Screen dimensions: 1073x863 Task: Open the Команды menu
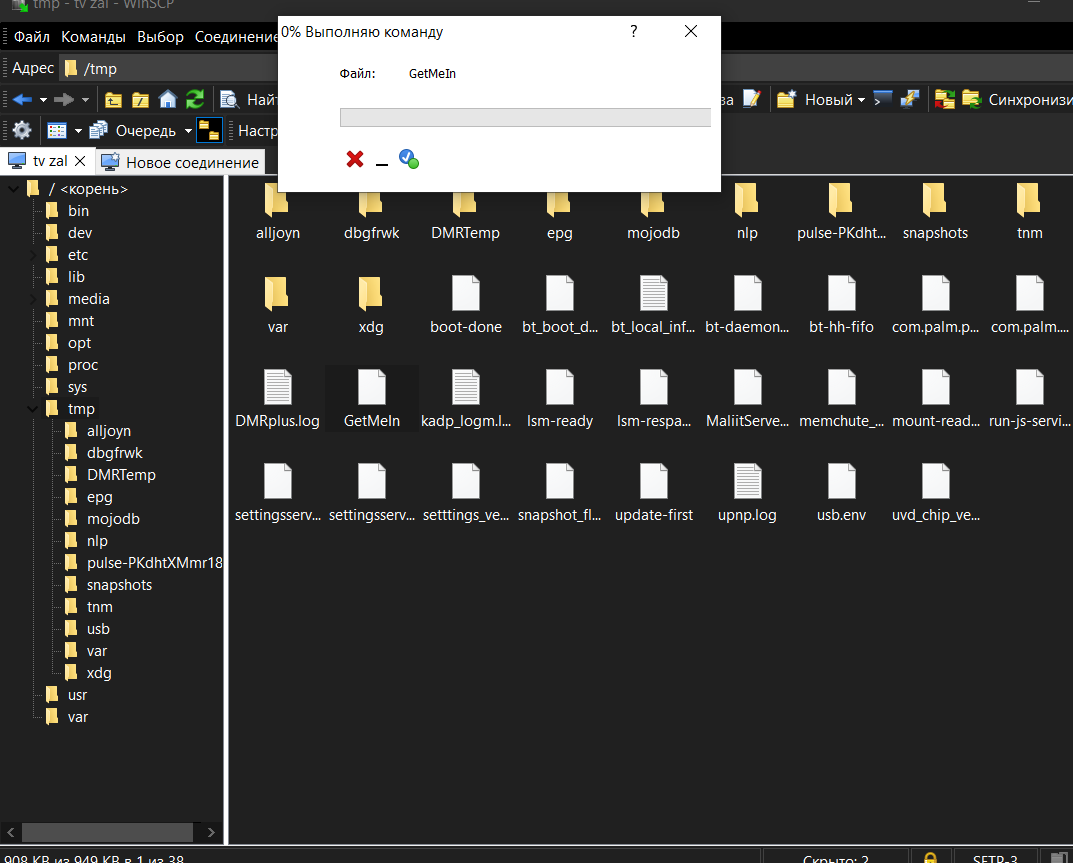tap(93, 37)
